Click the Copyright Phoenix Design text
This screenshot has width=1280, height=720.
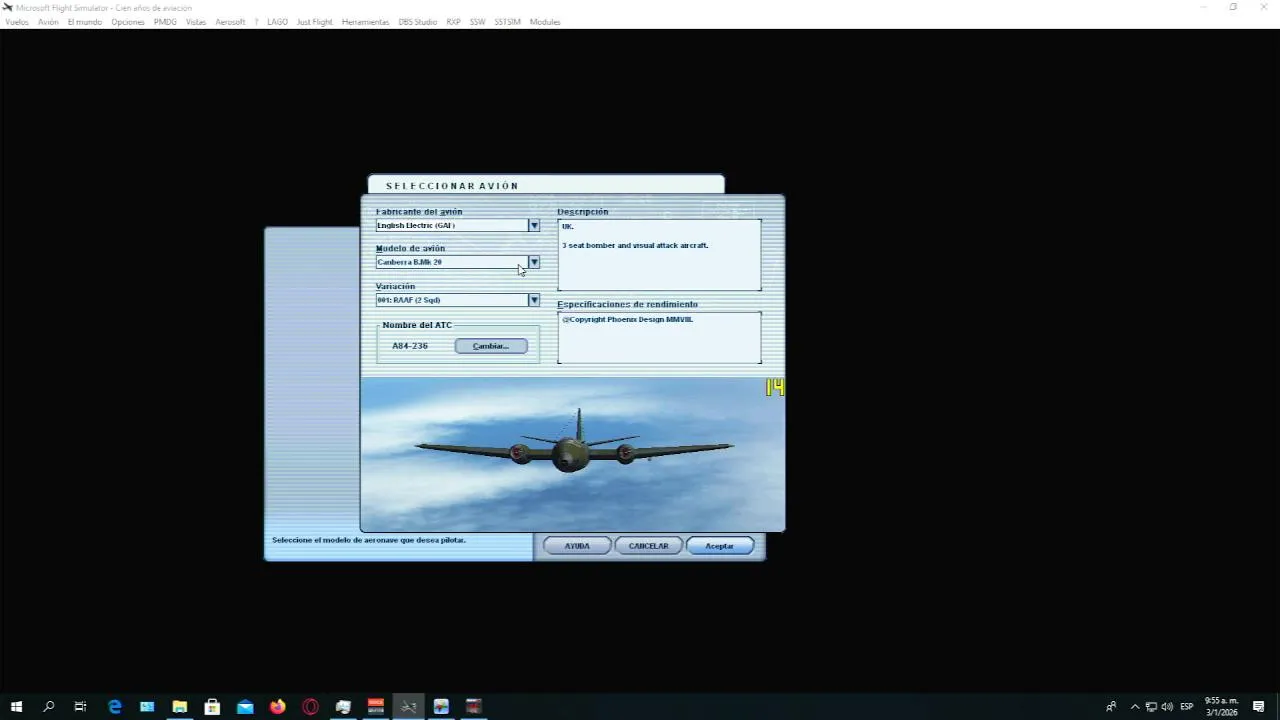627,319
